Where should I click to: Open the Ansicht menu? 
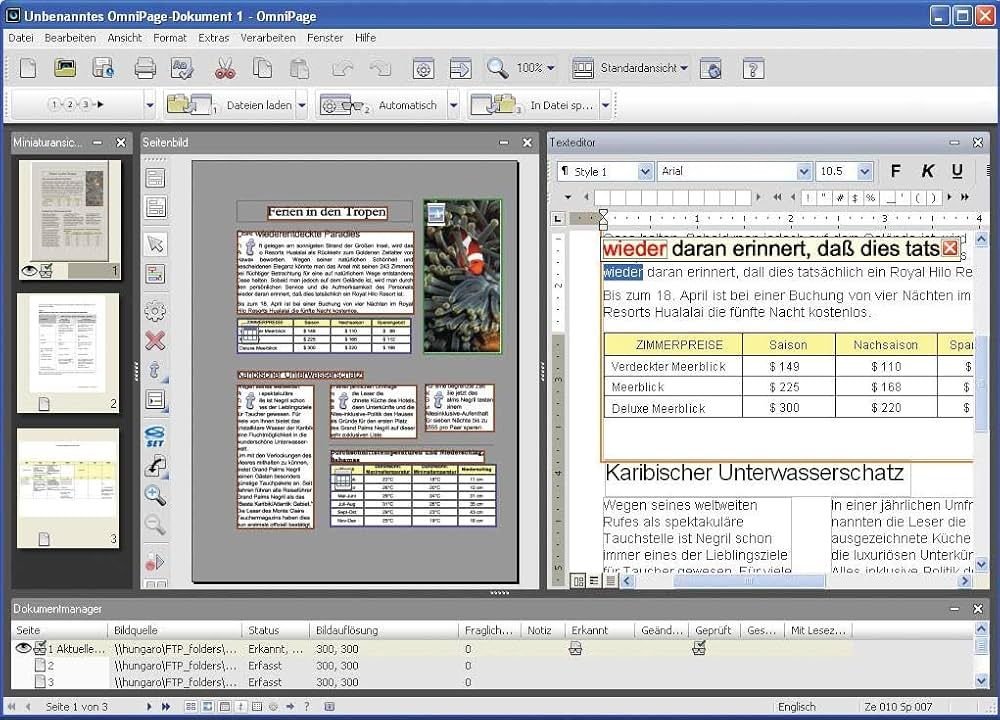pos(125,38)
